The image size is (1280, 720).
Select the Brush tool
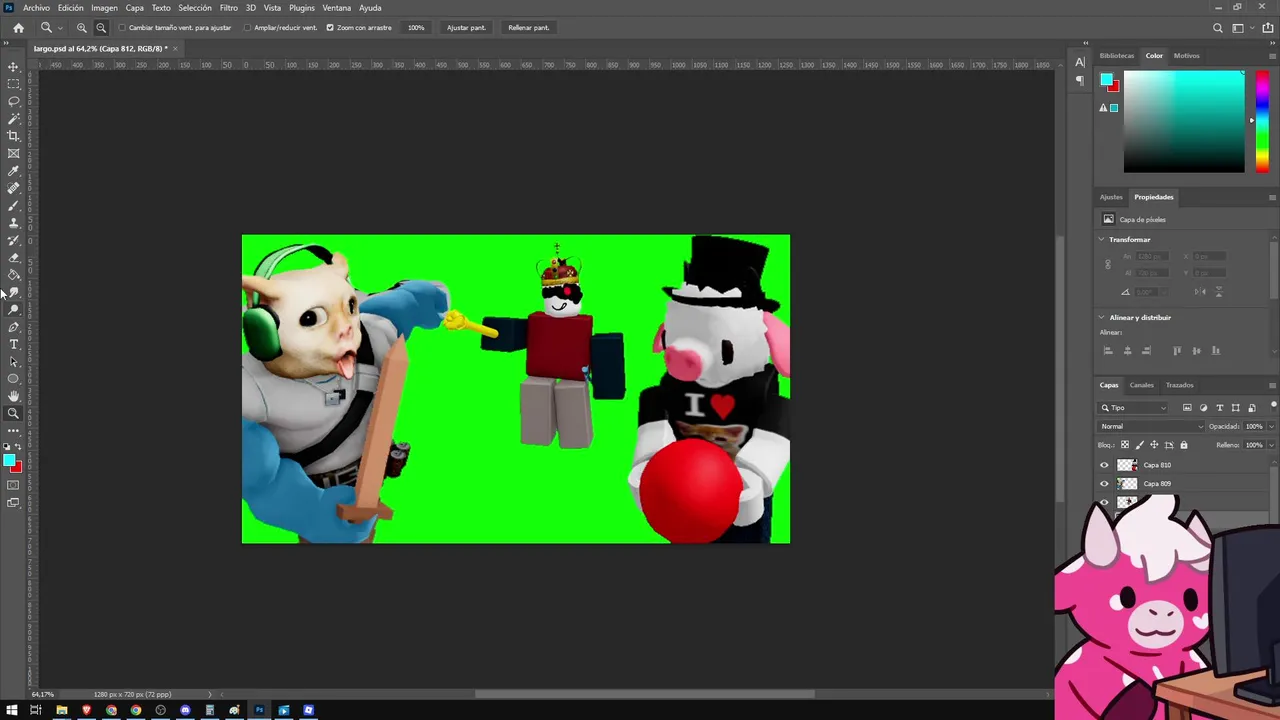click(x=14, y=205)
